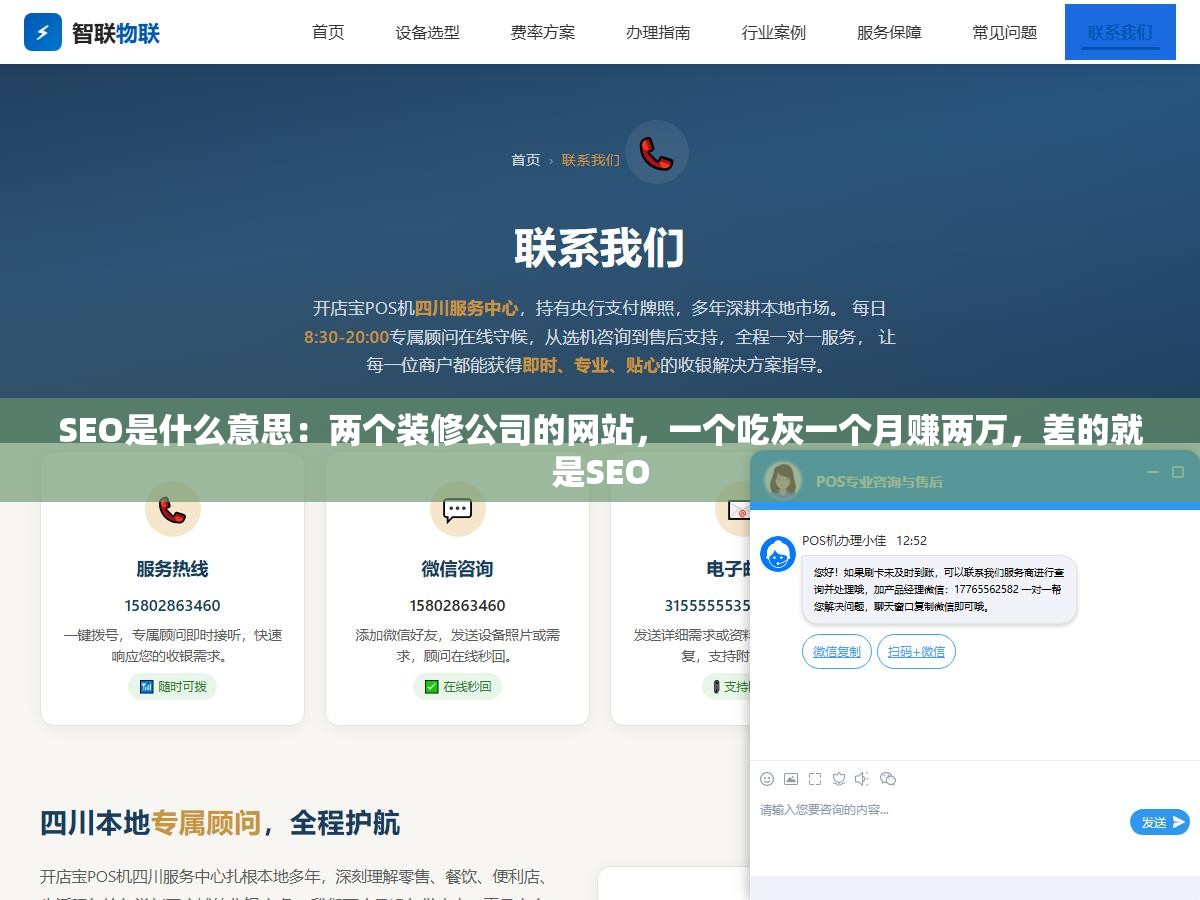Click the 联系我们 breadcrumb link
This screenshot has height=900, width=1200.
[x=590, y=160]
